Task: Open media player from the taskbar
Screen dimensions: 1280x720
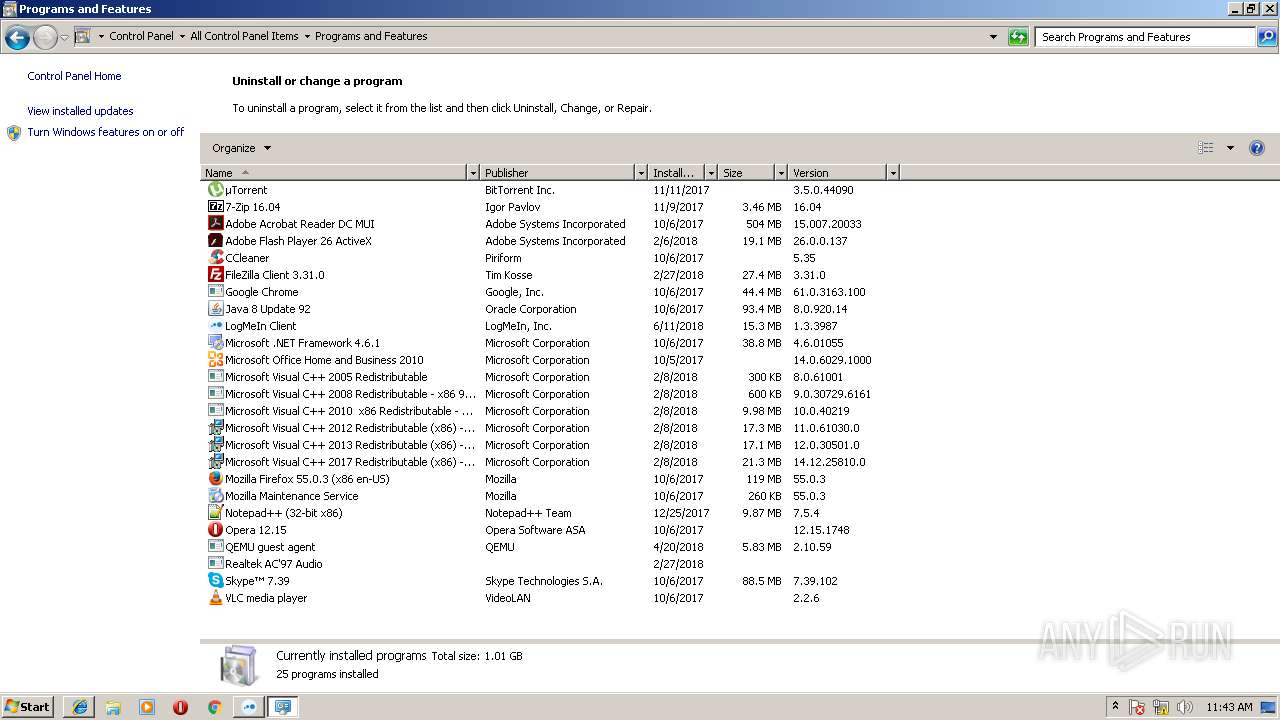Action: 147,707
